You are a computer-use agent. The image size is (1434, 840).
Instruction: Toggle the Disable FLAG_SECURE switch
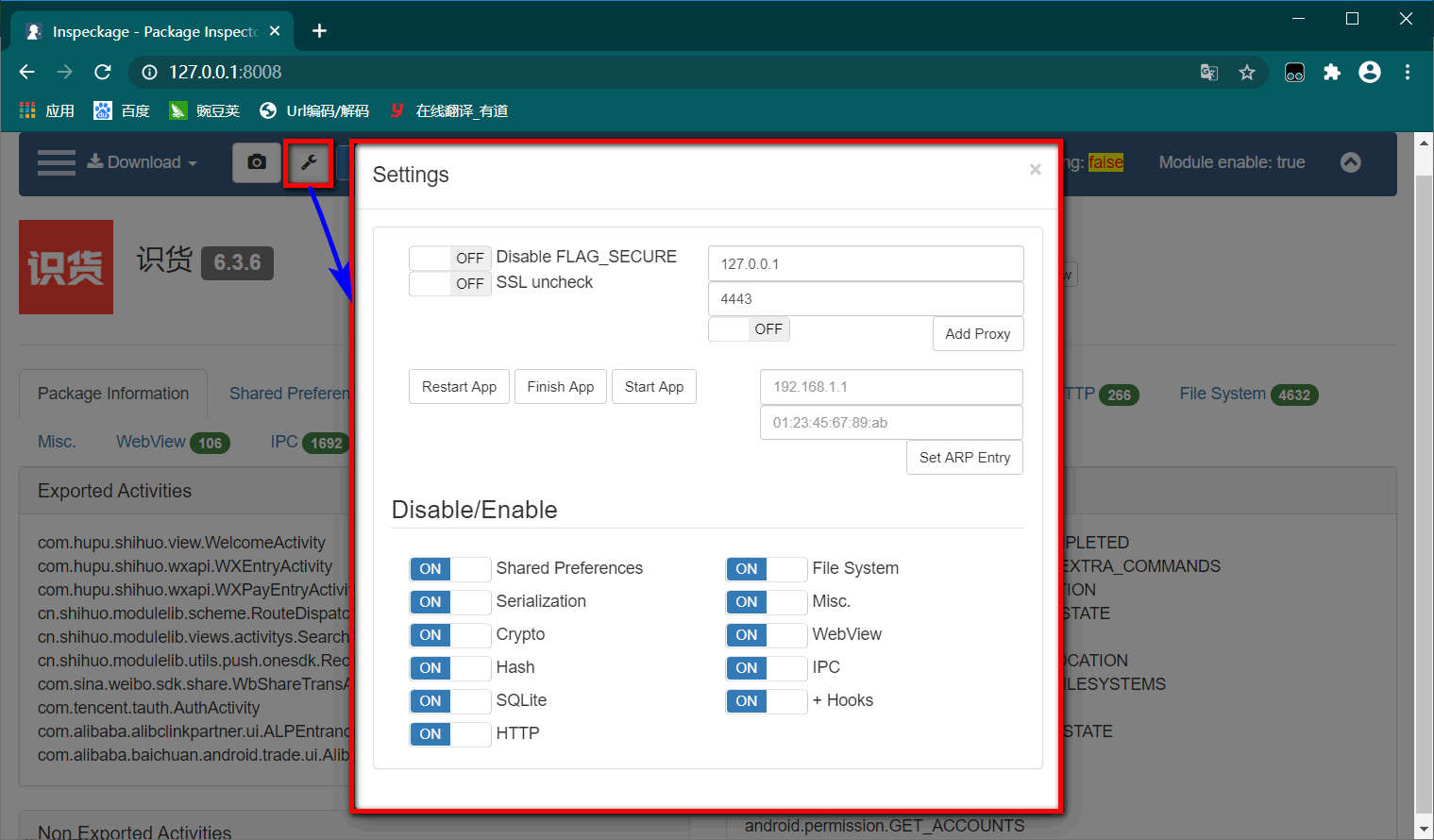450,258
